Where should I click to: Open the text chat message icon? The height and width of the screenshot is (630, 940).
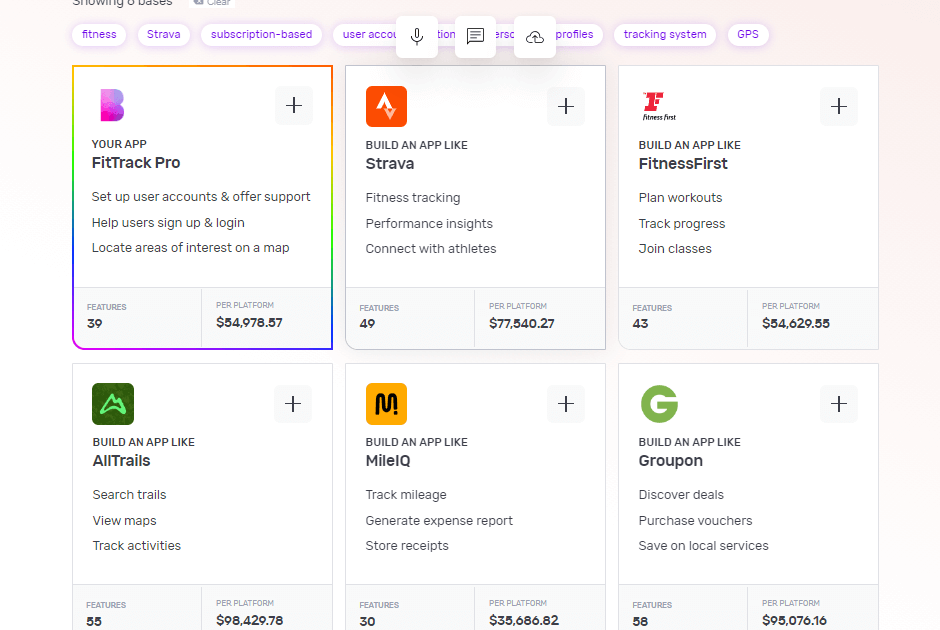475,37
